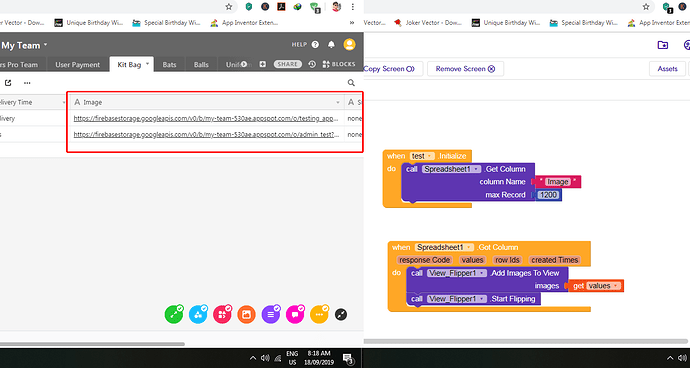Show hidden tray icons in left taskbar
Viewport: 690px width, 368px height.
click(253, 358)
